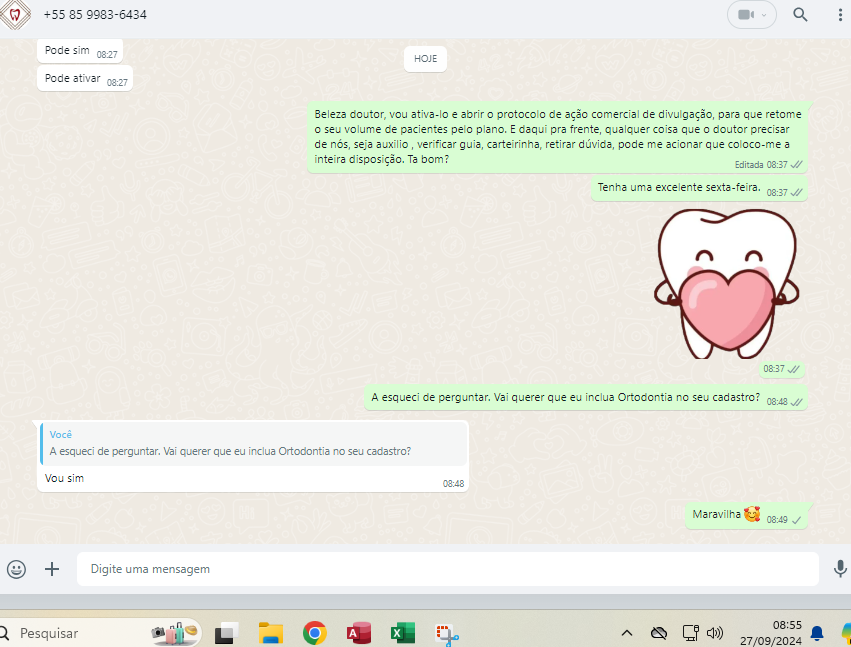The image size is (851, 647).
Task: Open Google Chrome from the taskbar
Action: pos(315,633)
